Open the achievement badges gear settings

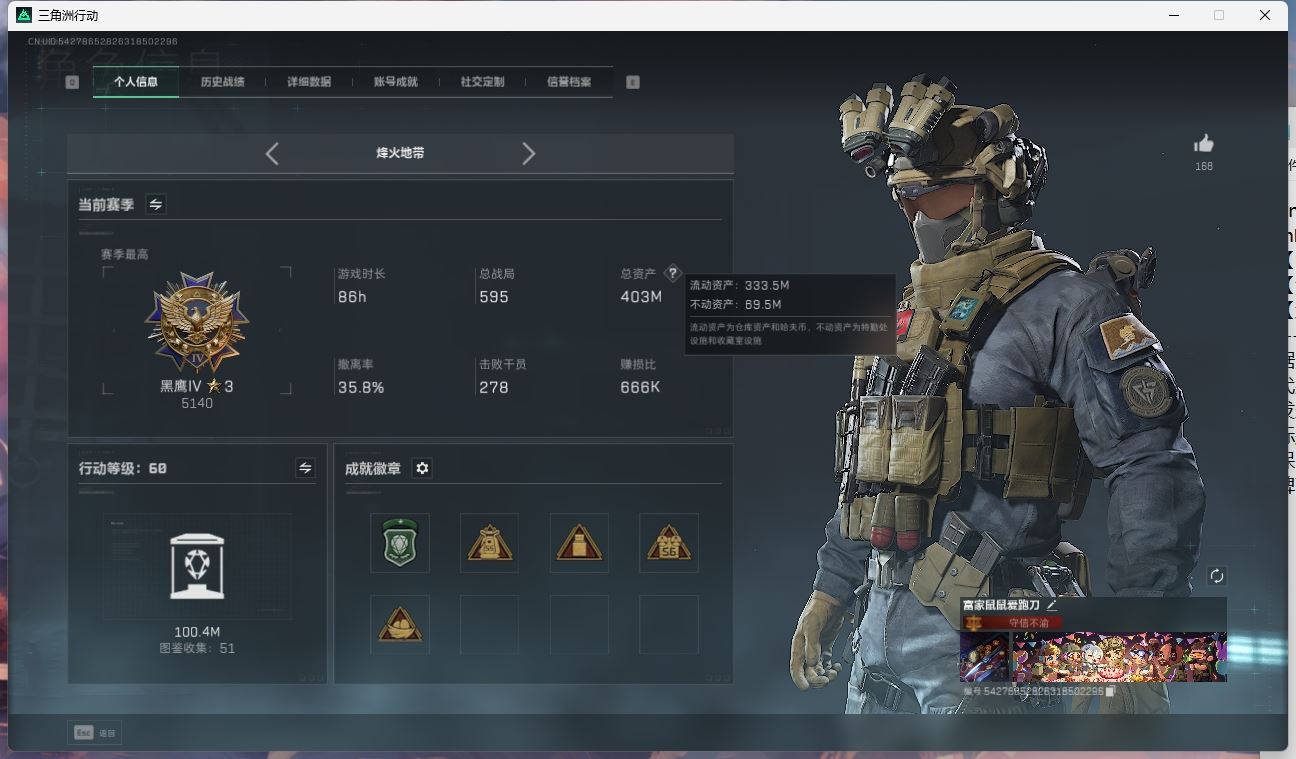click(x=422, y=468)
